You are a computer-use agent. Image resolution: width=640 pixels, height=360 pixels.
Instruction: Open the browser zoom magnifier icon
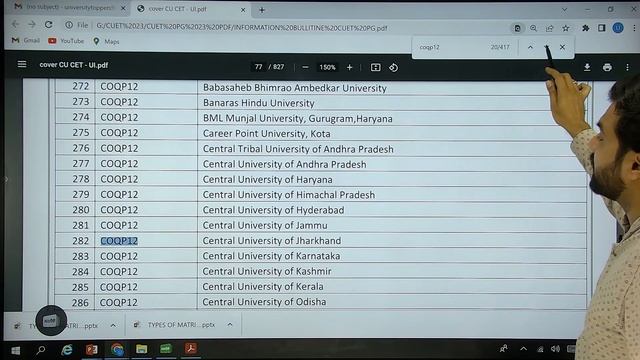pos(533,28)
